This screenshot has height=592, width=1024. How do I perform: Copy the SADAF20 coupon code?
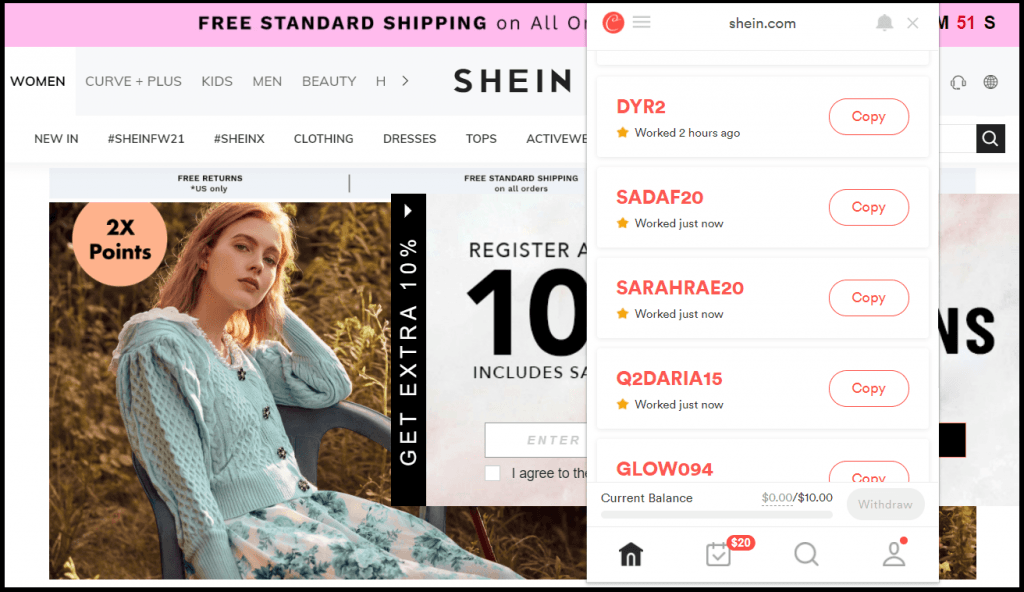point(868,207)
